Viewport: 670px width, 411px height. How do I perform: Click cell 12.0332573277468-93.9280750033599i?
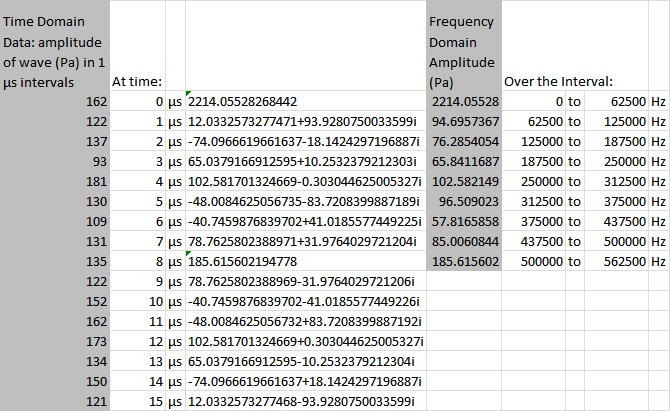click(x=306, y=402)
